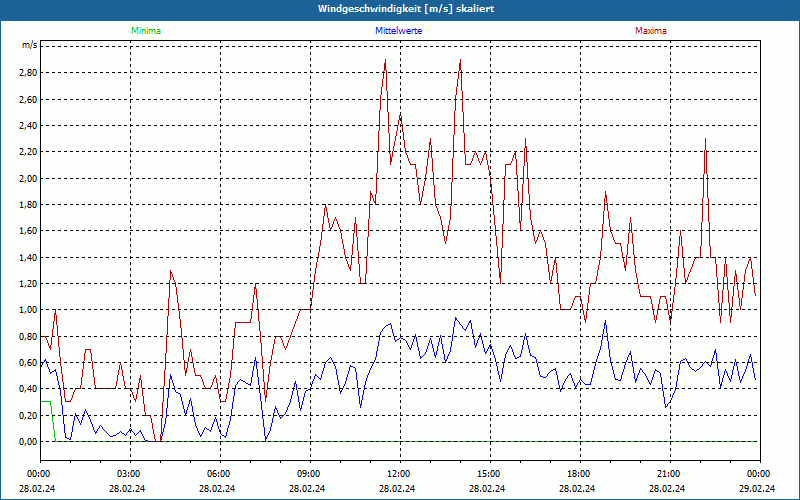Select the Mittelwerte legend label
This screenshot has height=500, width=800.
coord(399,31)
